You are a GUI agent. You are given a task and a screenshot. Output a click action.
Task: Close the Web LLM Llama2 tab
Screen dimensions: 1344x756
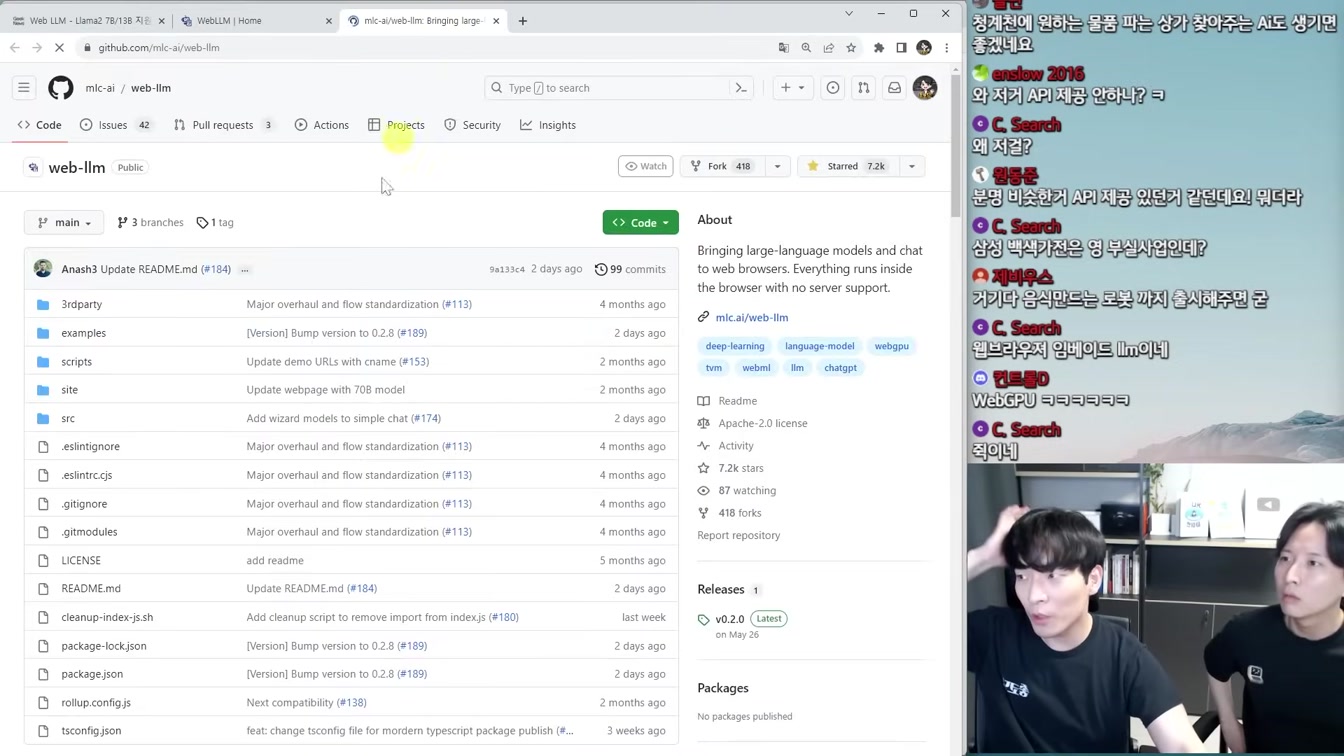point(161,20)
